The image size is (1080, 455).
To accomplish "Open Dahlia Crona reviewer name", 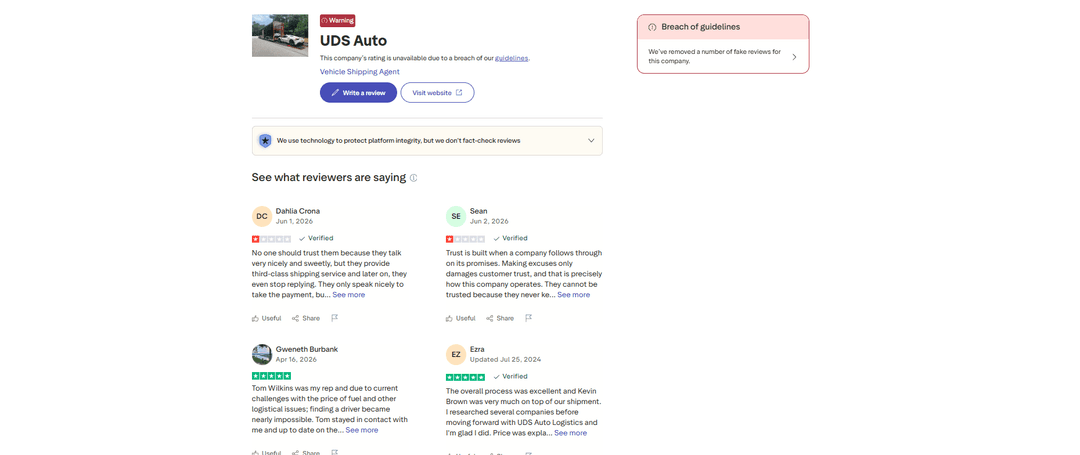I will (x=298, y=211).
